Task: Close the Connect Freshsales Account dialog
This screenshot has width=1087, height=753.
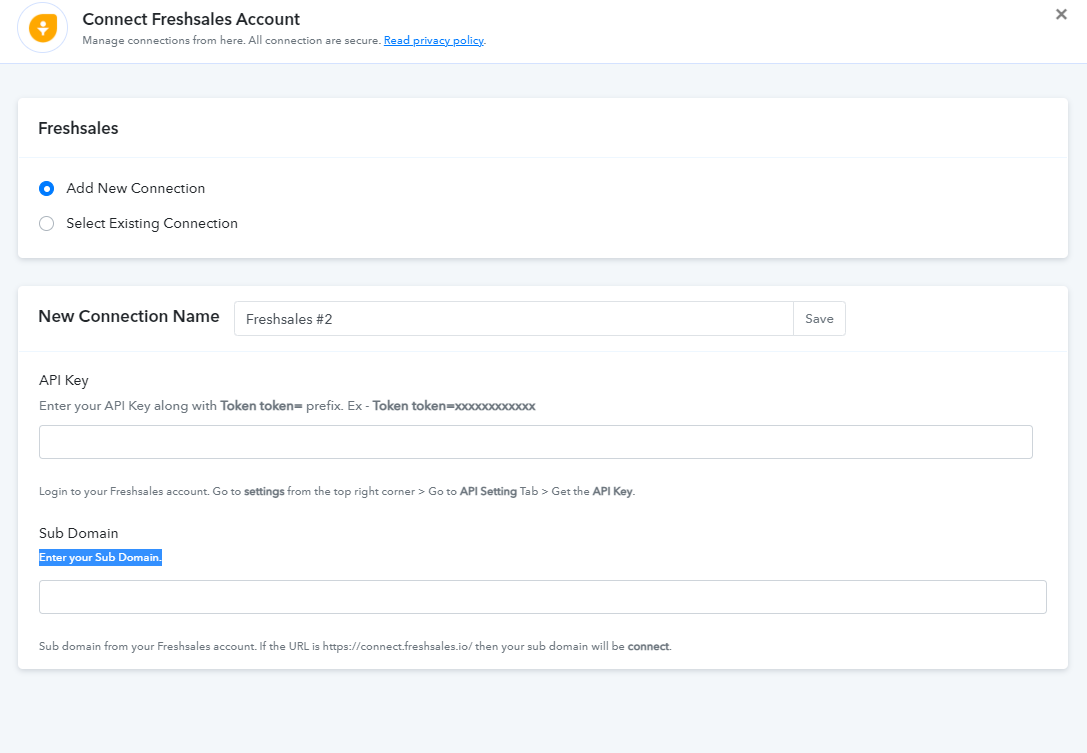Action: (x=1061, y=15)
